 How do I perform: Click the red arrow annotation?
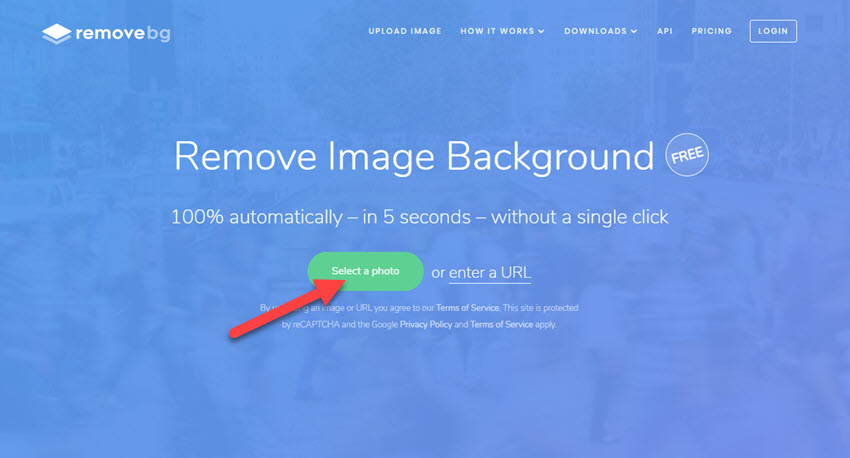(x=287, y=308)
